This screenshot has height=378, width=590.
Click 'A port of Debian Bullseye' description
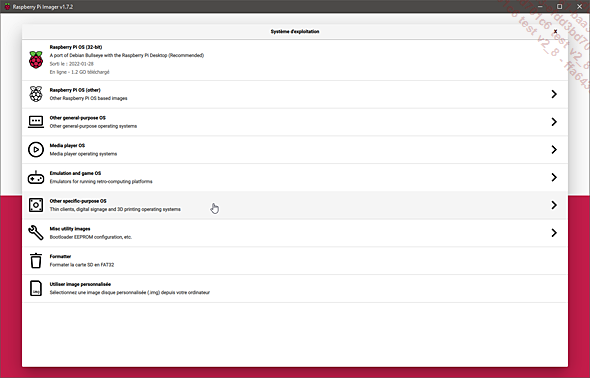(x=127, y=55)
